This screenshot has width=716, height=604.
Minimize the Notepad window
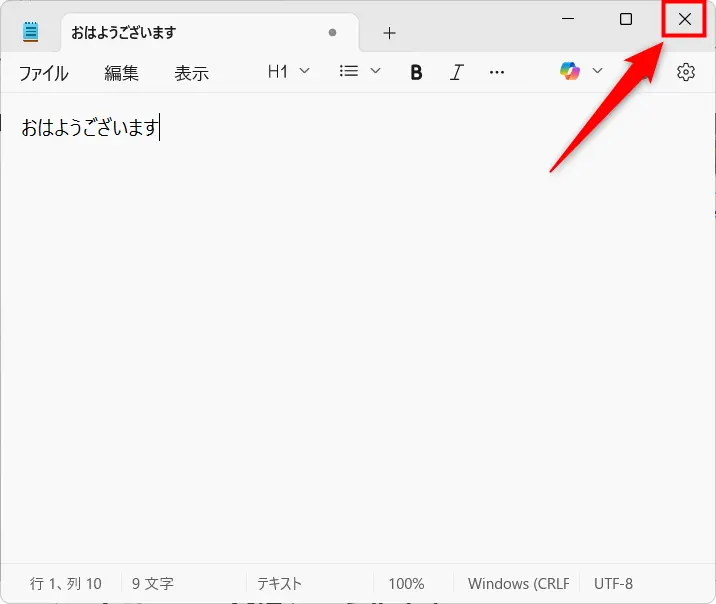(568, 19)
